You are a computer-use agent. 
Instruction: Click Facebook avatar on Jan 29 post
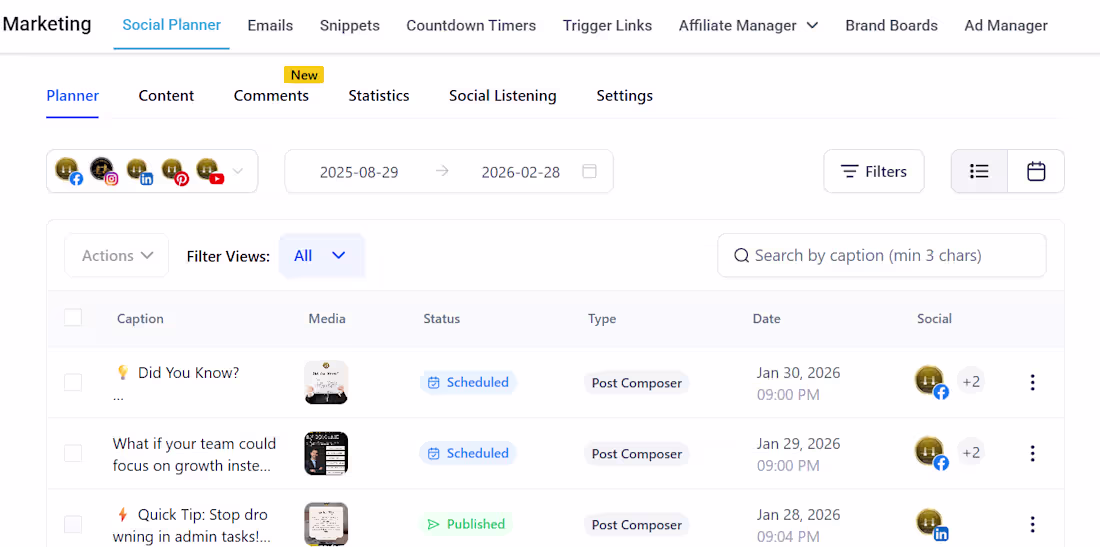[x=931, y=453]
